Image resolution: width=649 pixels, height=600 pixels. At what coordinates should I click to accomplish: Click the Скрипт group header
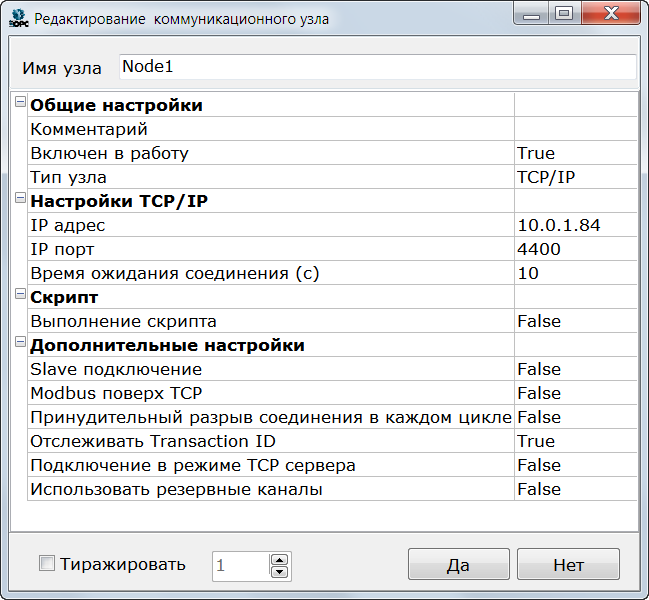pyautogui.click(x=64, y=297)
